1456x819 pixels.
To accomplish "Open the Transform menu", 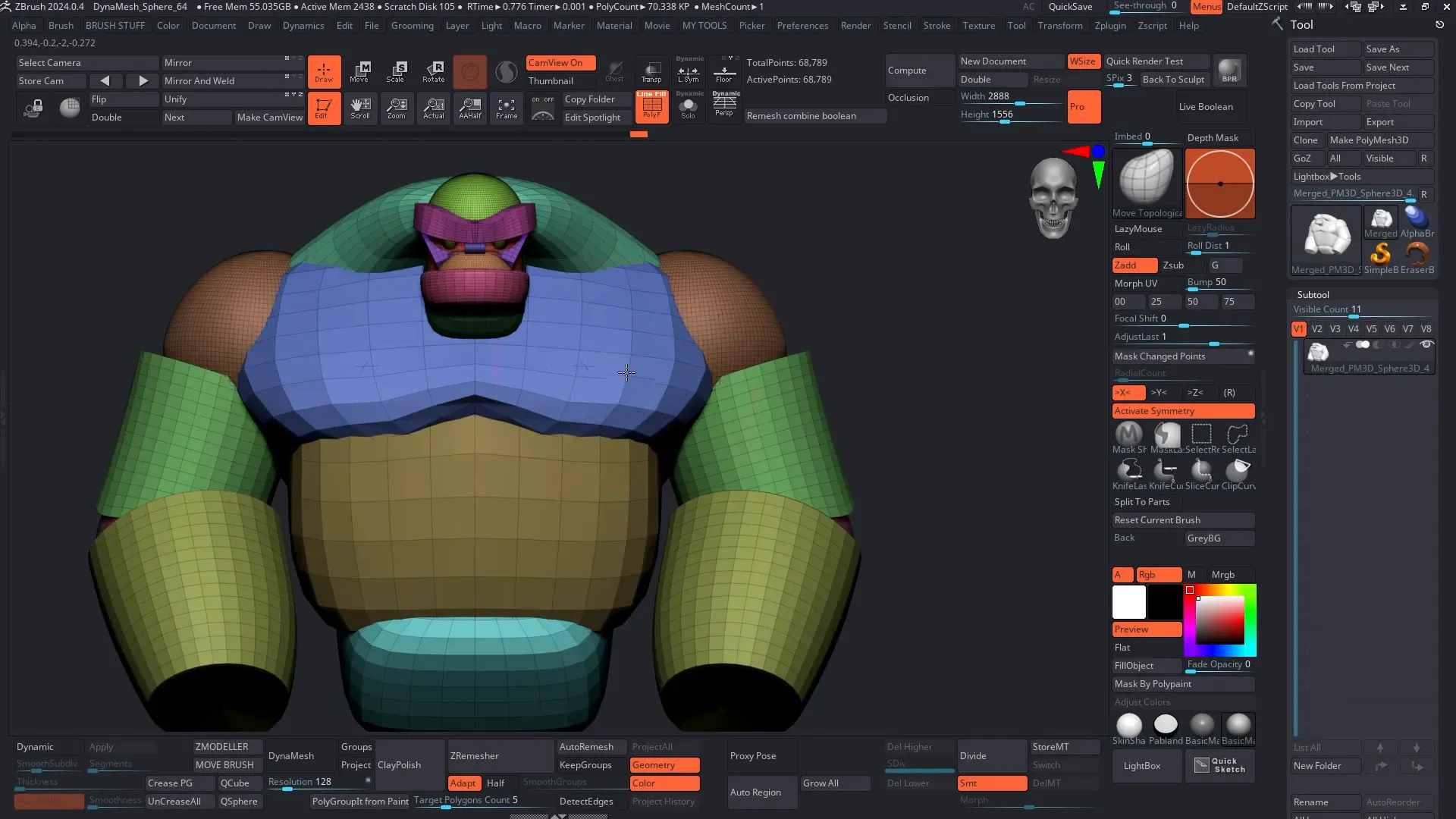I will (x=1060, y=26).
